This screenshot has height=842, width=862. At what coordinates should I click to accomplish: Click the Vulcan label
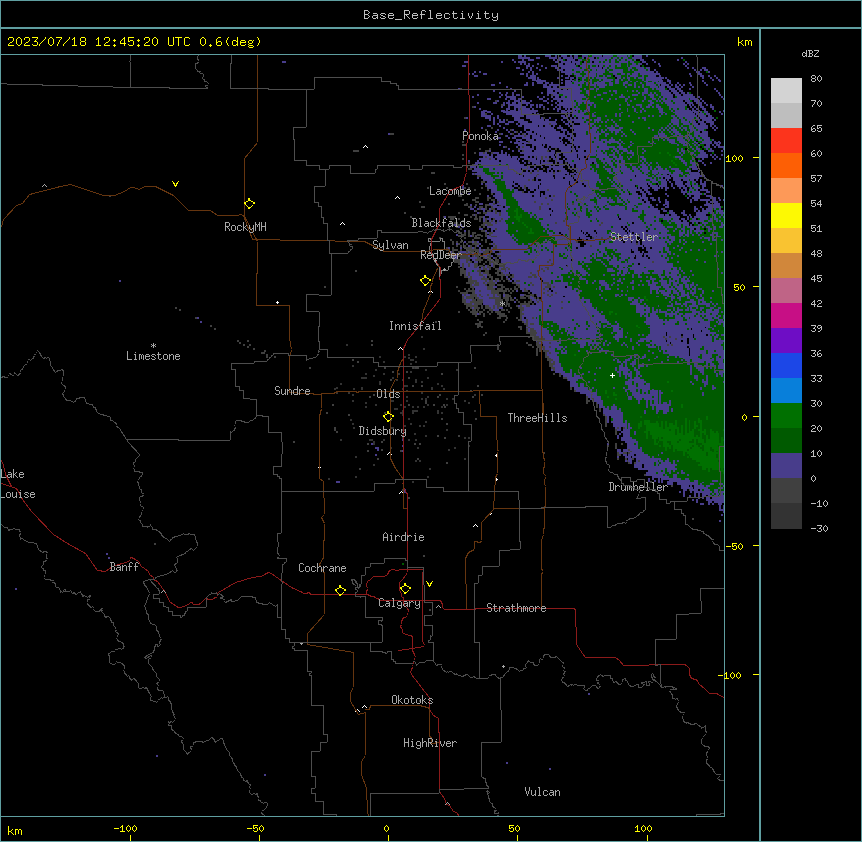pos(542,792)
